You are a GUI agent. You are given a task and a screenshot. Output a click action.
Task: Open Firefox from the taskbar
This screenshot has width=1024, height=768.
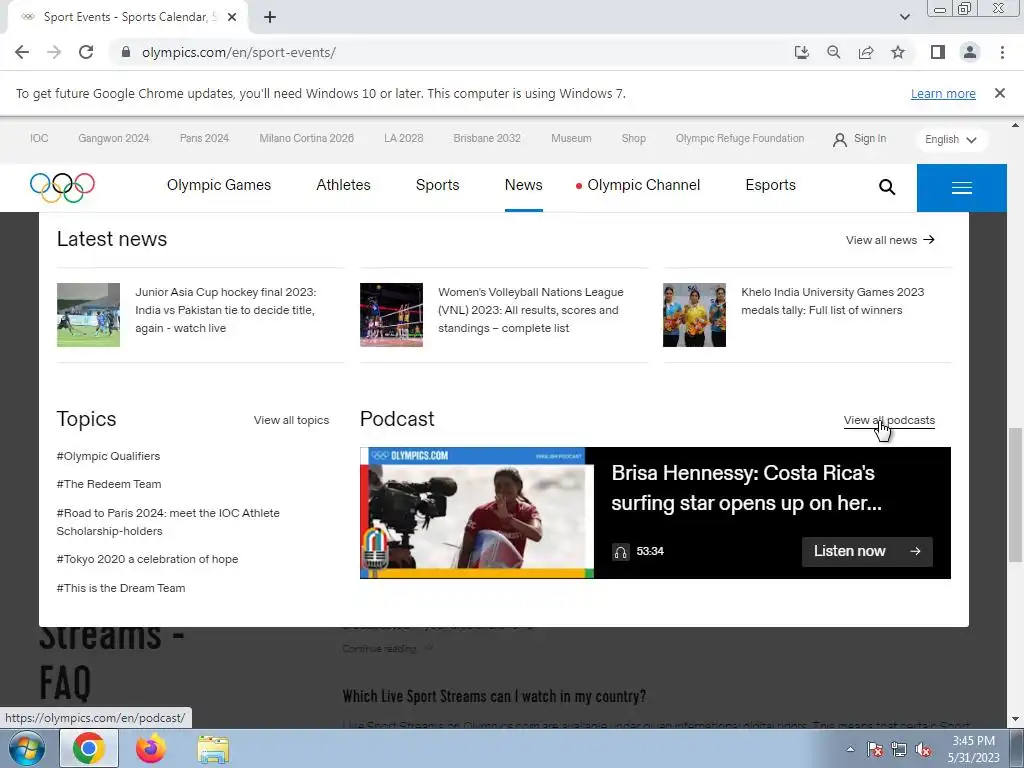click(x=151, y=749)
